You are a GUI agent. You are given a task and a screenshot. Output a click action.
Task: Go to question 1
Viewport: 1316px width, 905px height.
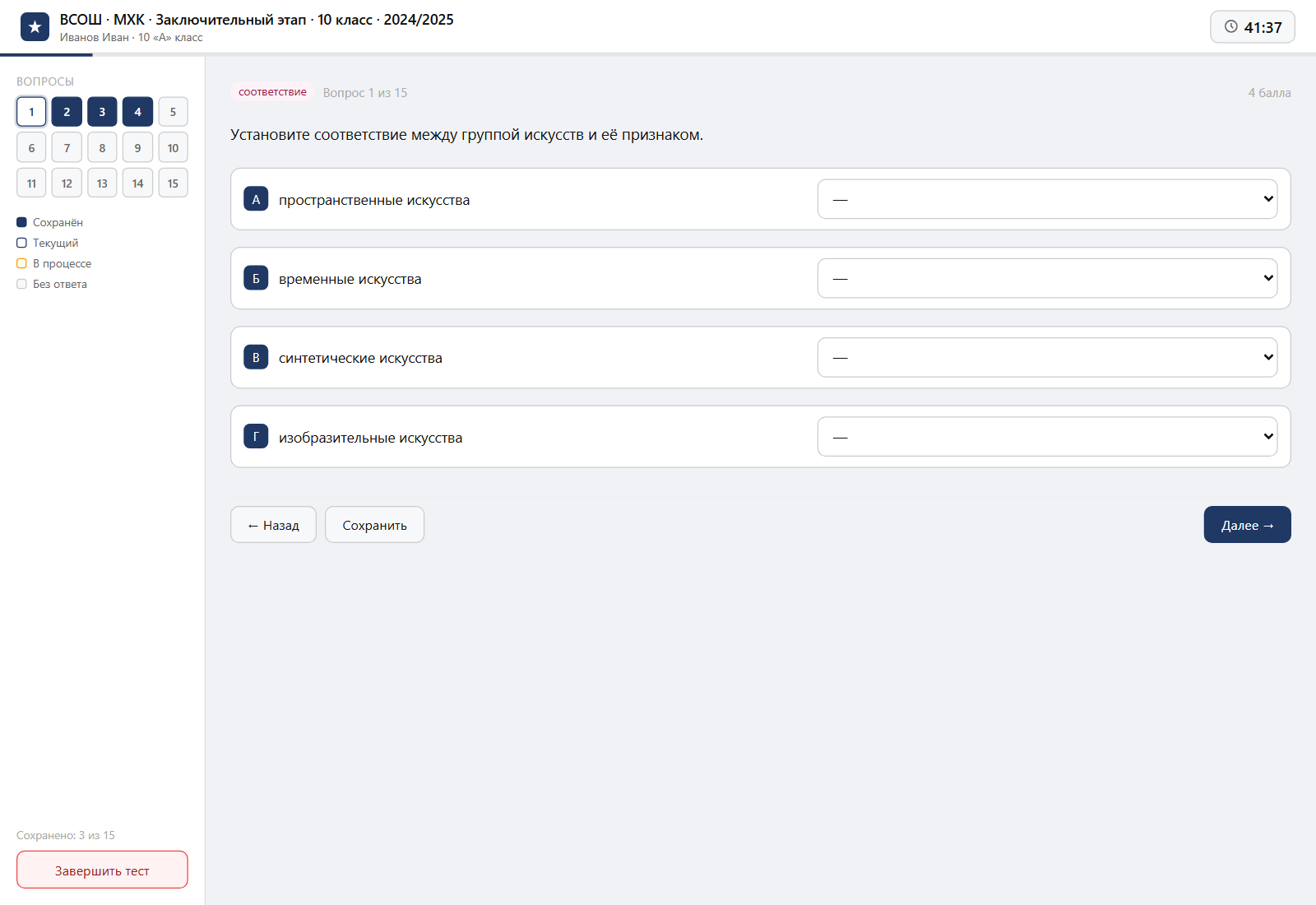(31, 112)
